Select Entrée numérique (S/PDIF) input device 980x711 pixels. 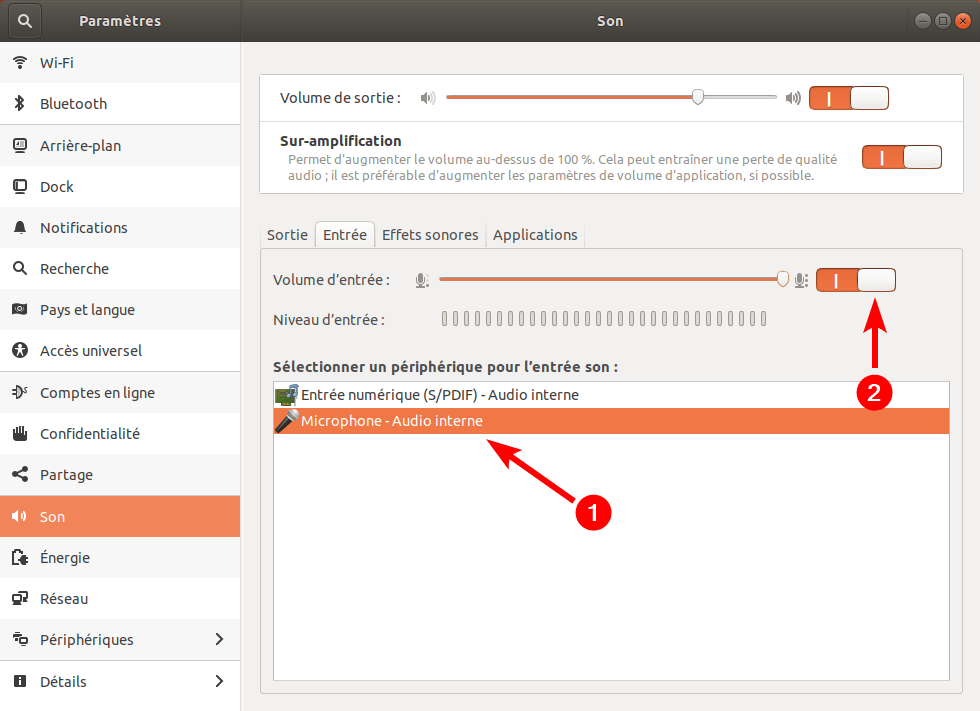coord(611,395)
